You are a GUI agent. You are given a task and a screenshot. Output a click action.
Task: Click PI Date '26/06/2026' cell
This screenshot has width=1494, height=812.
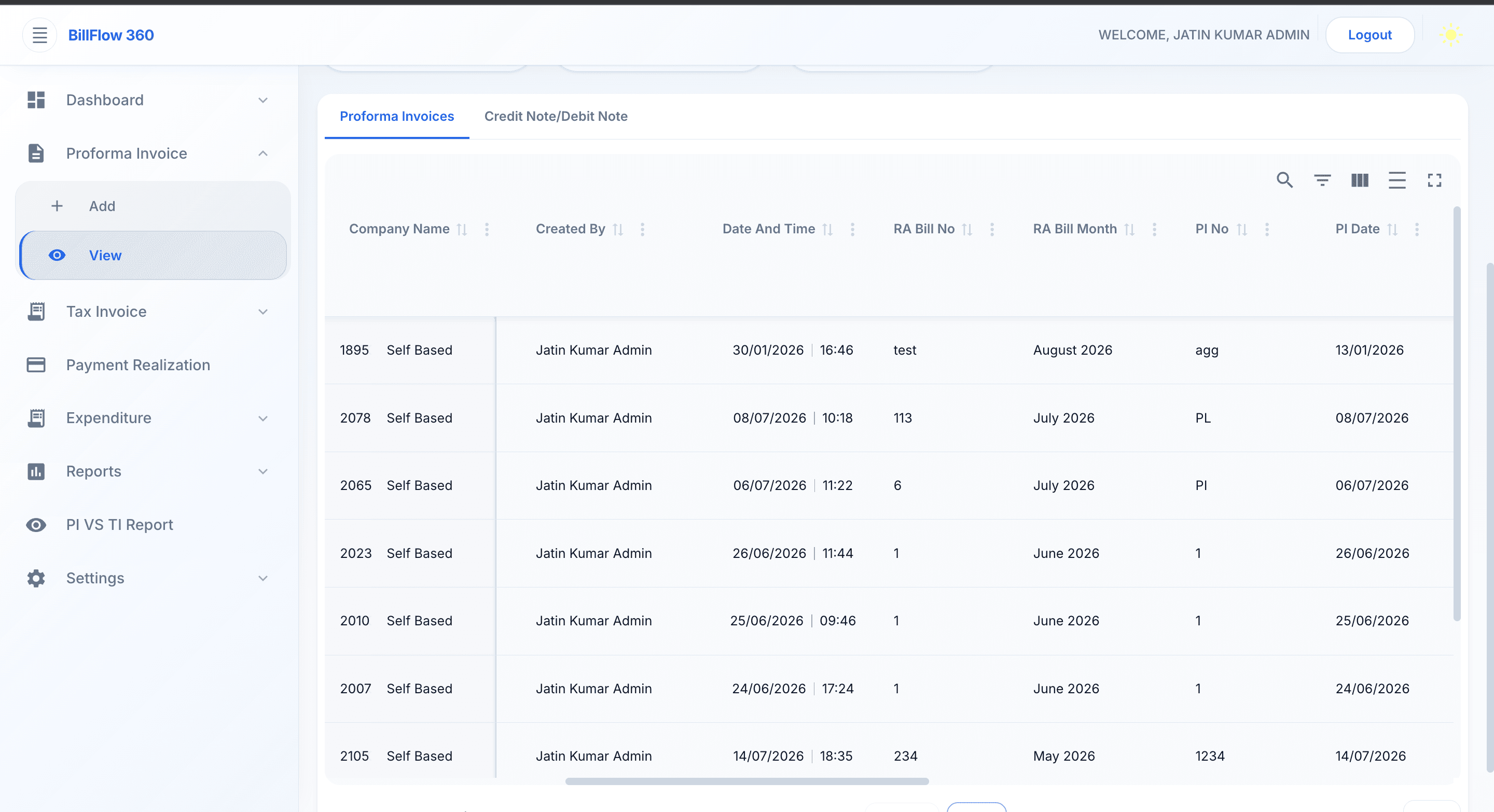click(1372, 553)
